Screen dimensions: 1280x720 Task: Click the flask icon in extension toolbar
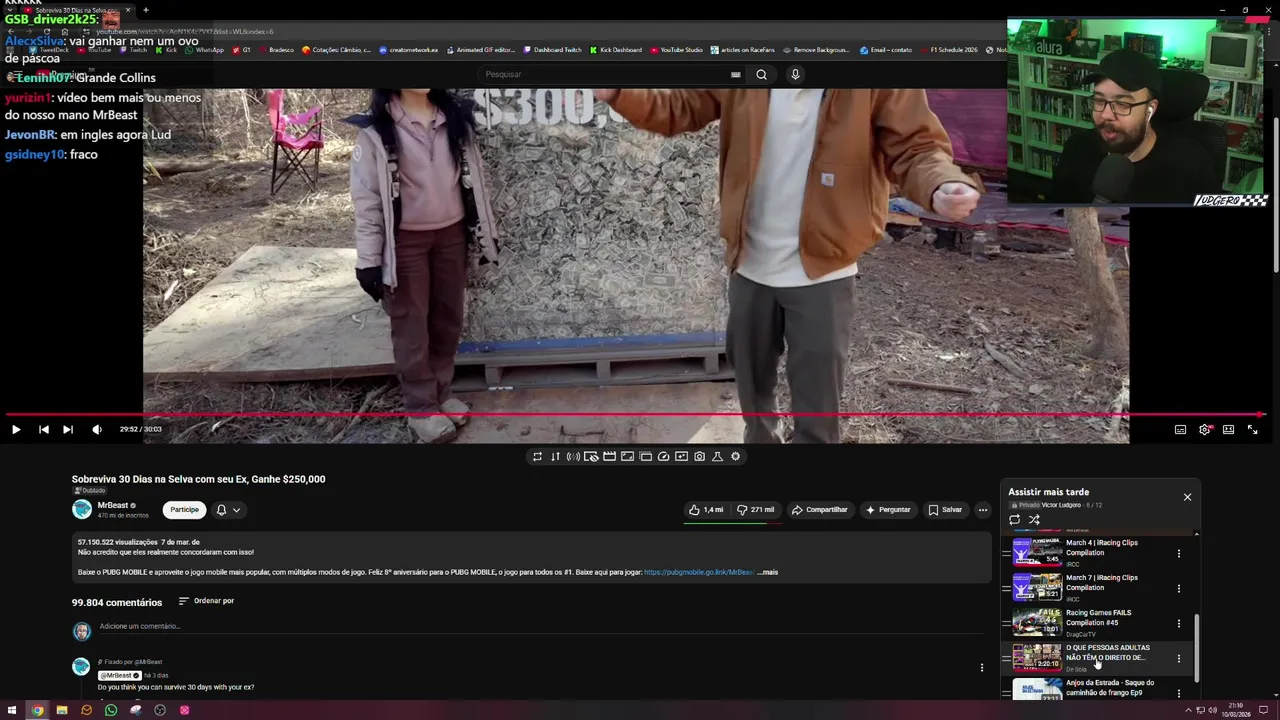click(717, 456)
